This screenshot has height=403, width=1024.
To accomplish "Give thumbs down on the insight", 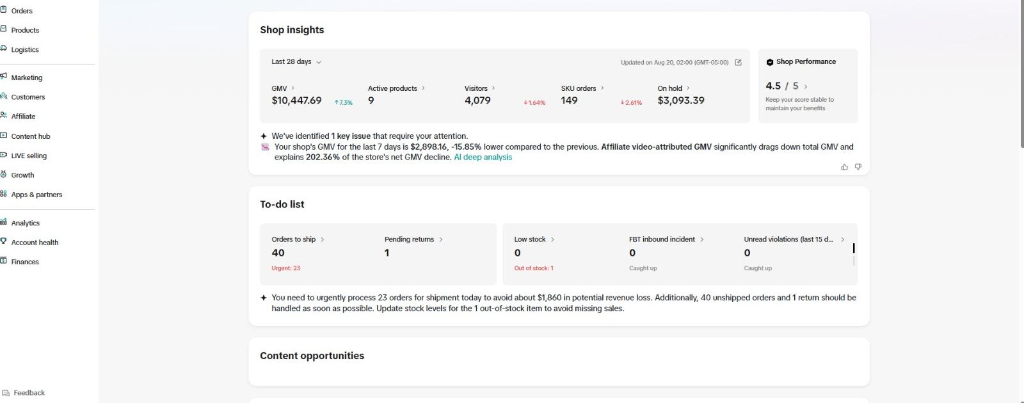I will 858,167.
